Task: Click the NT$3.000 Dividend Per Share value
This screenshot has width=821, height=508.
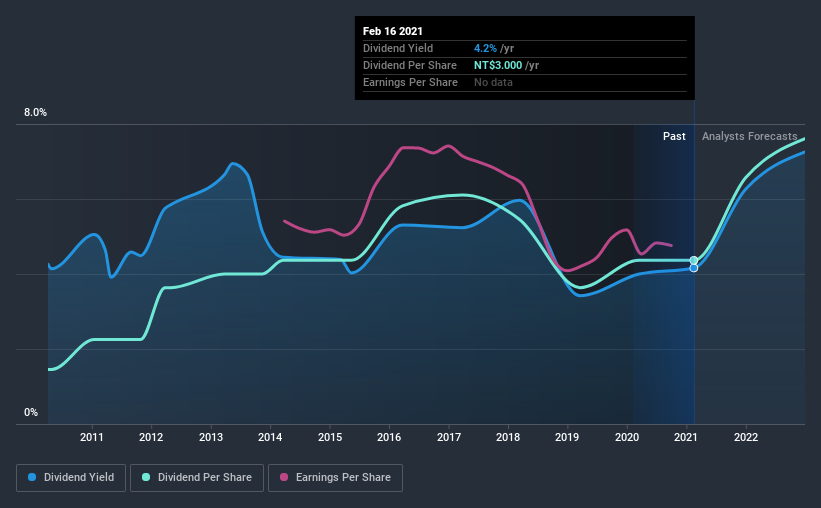Action: pos(498,65)
